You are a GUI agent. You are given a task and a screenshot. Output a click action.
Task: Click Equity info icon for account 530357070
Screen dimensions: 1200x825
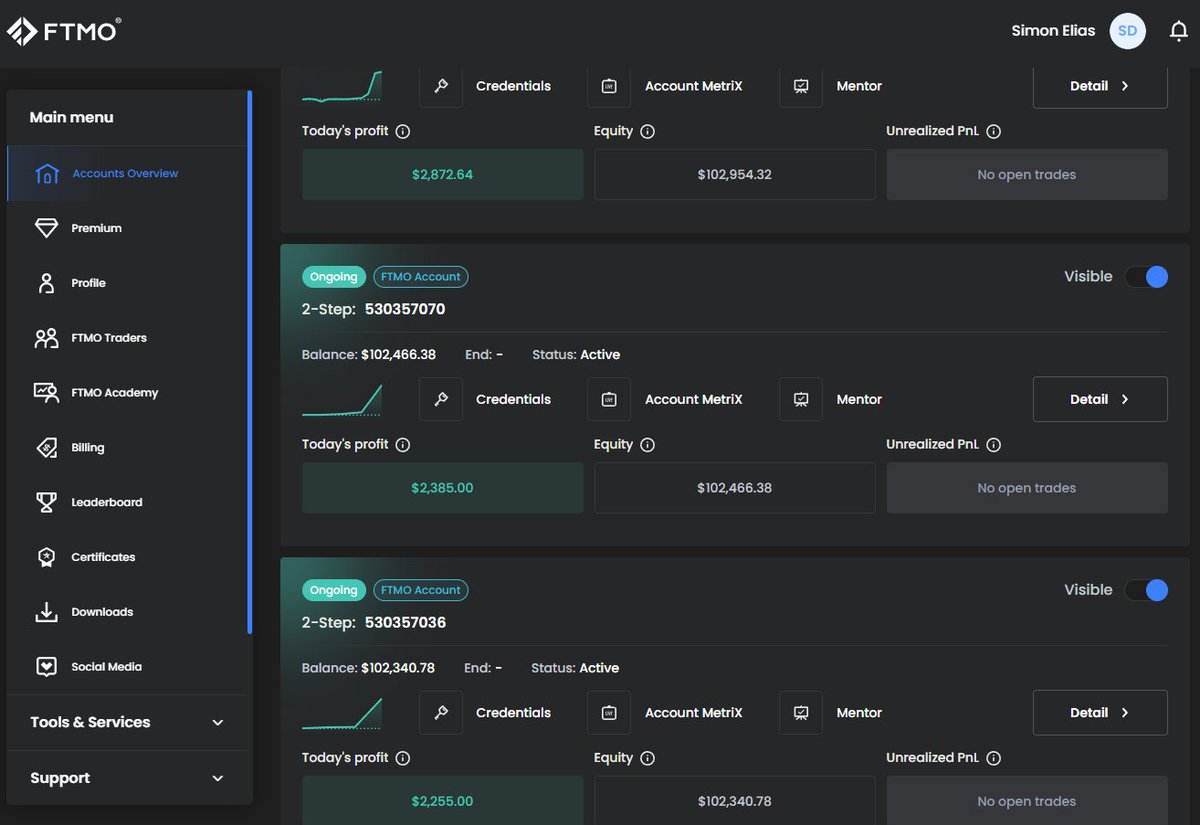(648, 445)
